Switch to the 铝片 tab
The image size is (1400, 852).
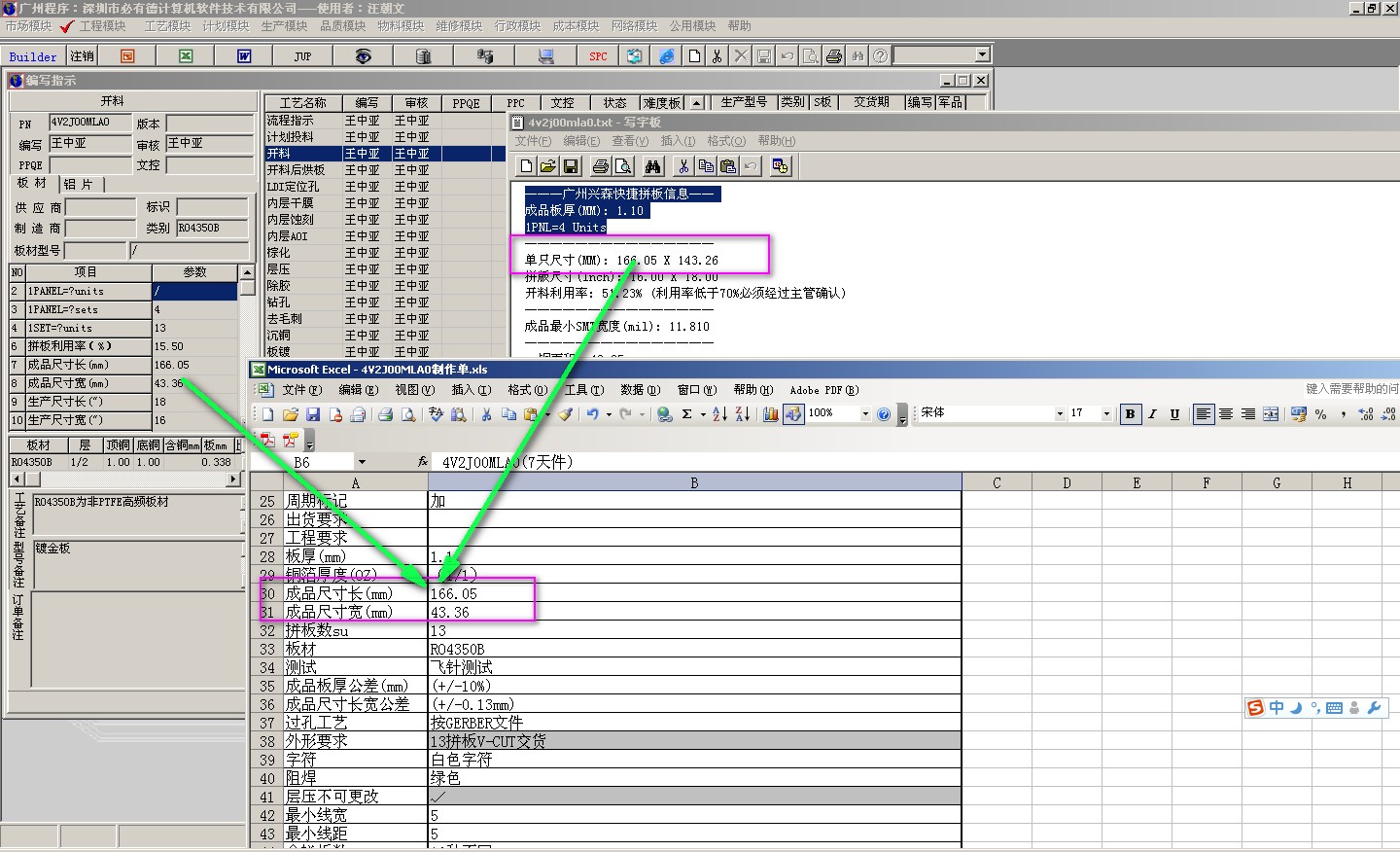[x=80, y=184]
